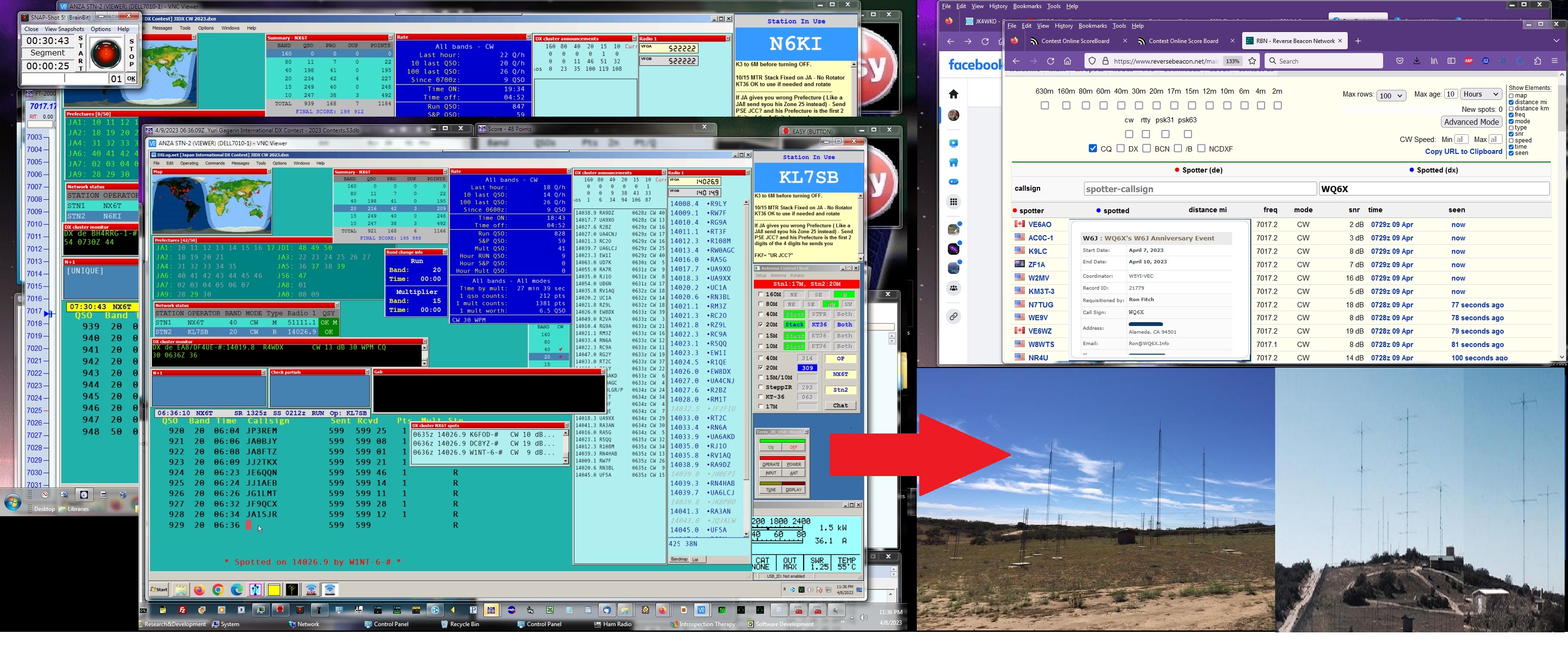Enable the 20m band checkbox on RBN
This screenshot has width=1568, height=651.
[x=1157, y=105]
